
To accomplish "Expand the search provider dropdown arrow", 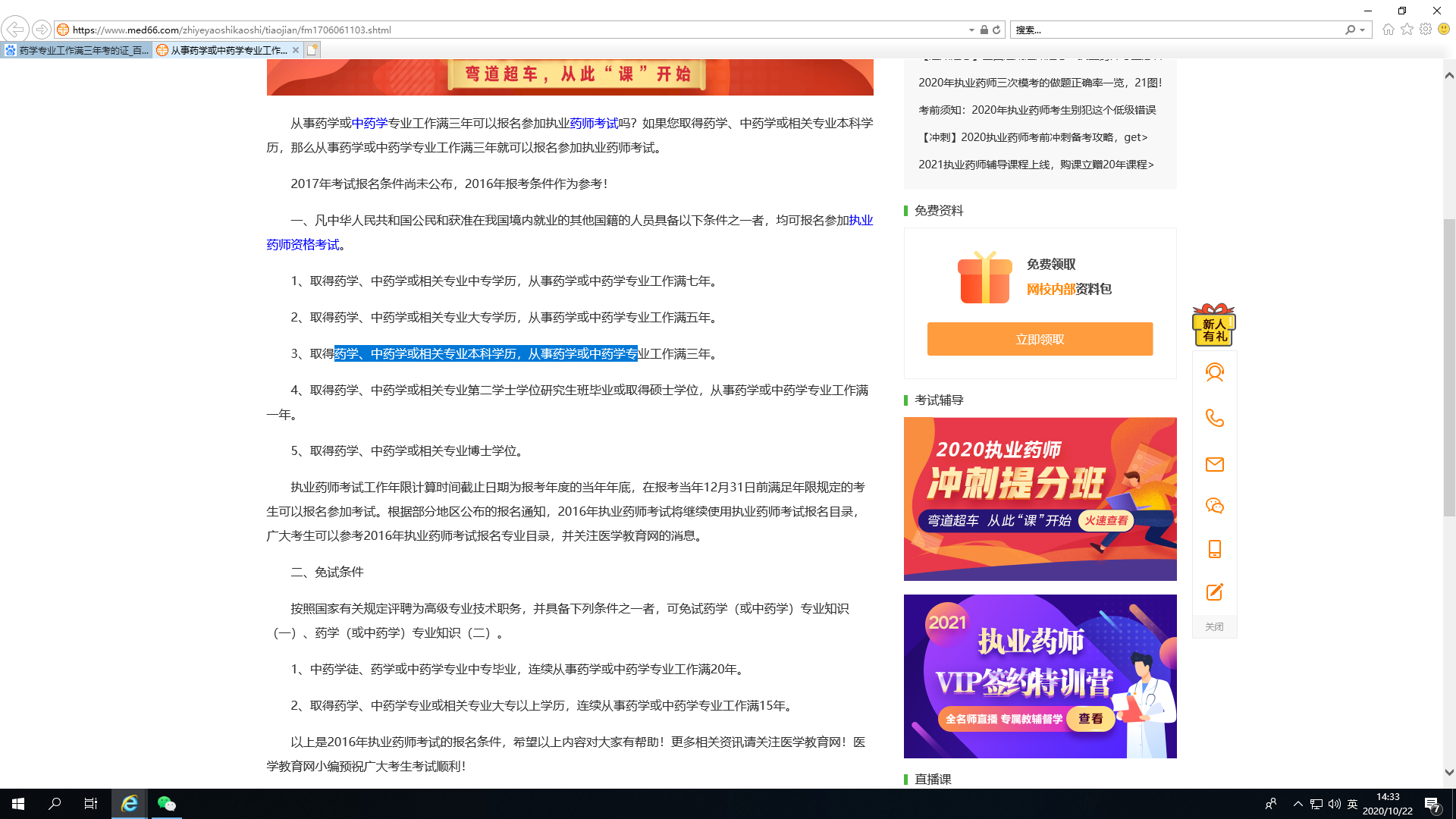I will tap(1363, 30).
